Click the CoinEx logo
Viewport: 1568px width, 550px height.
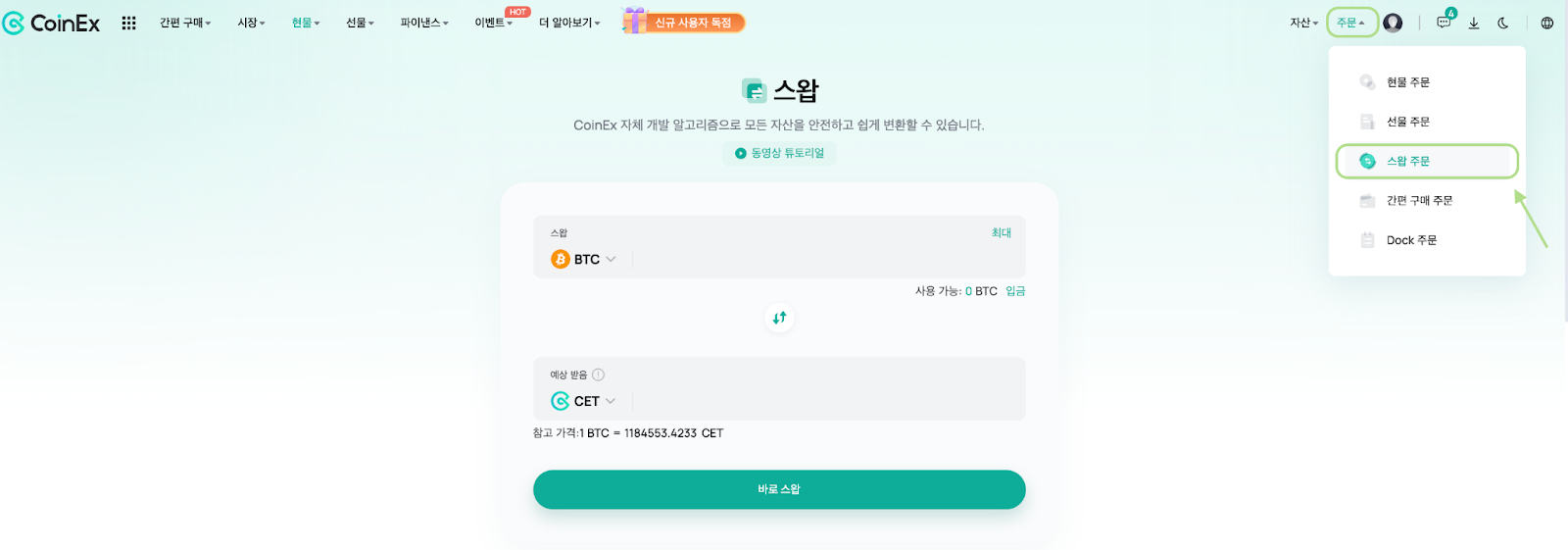(52, 23)
